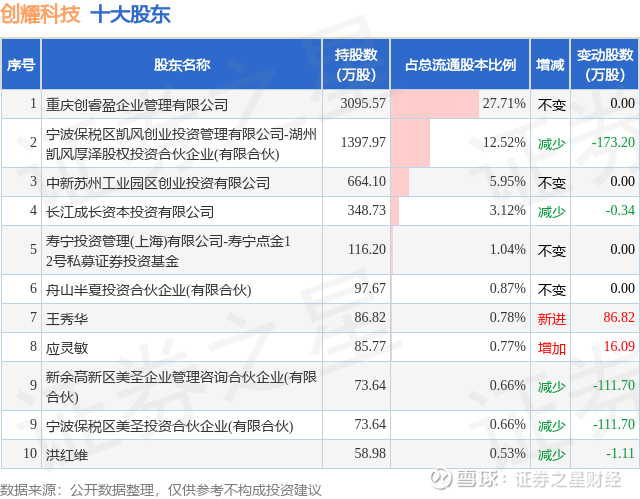Click the 348.73 shares value
Viewport: 640px width, 499px height.
coord(367,210)
